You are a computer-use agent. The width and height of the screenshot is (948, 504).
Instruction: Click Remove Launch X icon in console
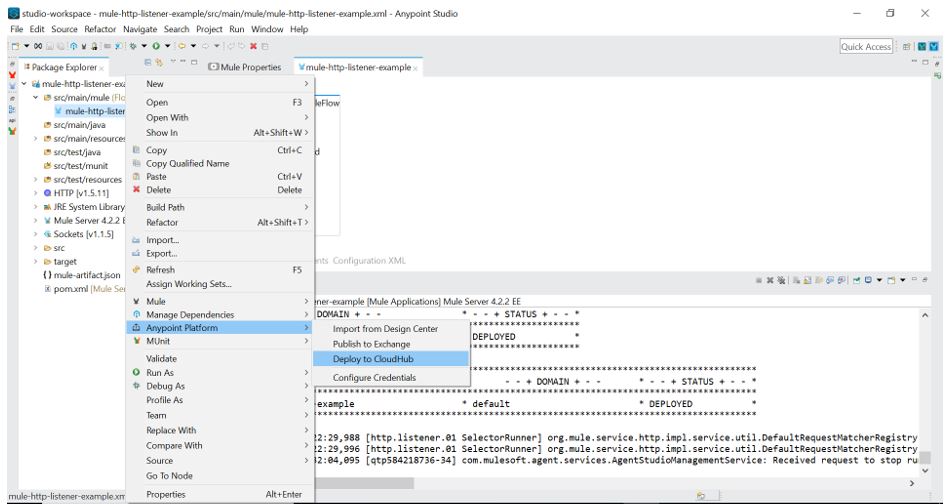point(770,280)
